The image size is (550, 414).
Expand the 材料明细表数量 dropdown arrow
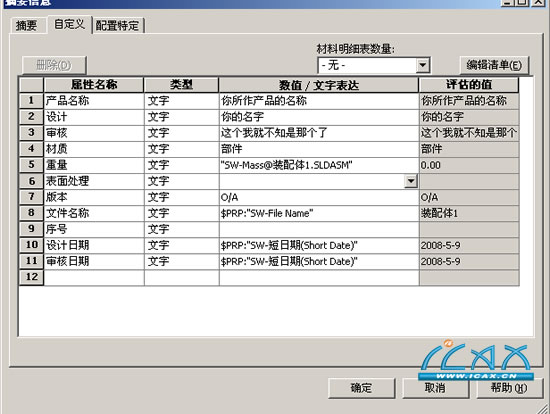[x=423, y=65]
